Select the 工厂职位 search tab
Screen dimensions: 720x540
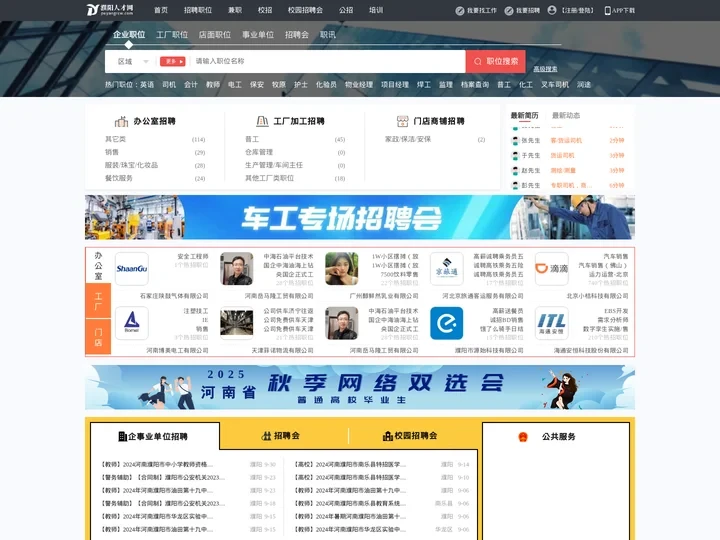click(172, 34)
